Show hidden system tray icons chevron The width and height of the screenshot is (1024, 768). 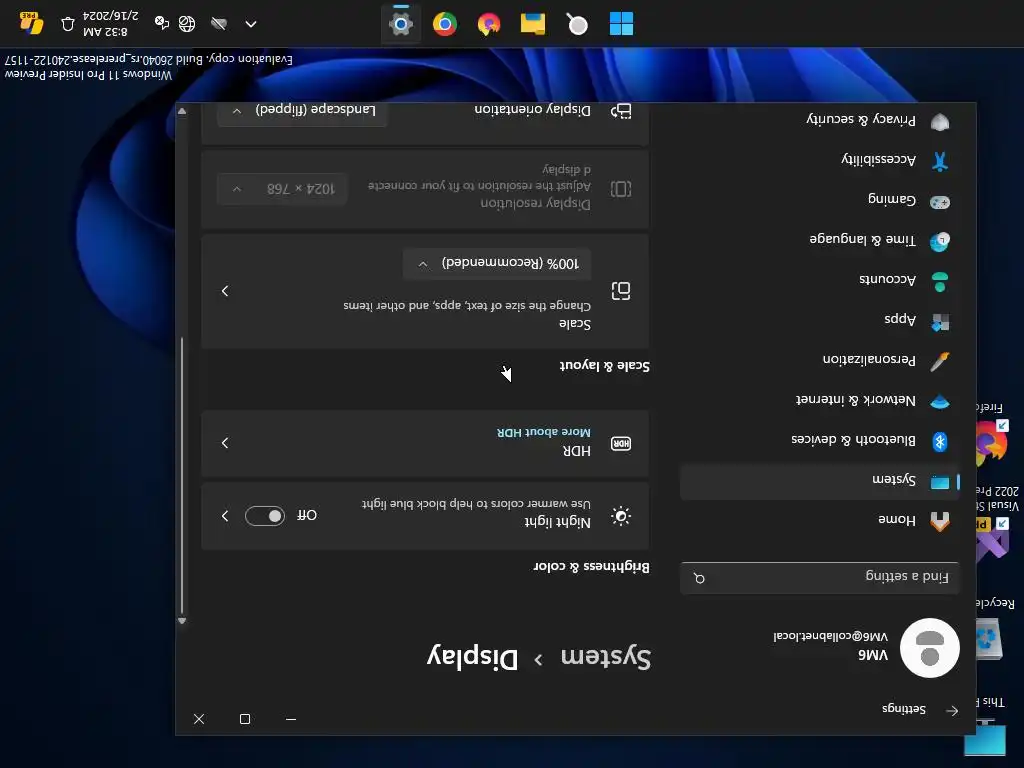point(251,24)
